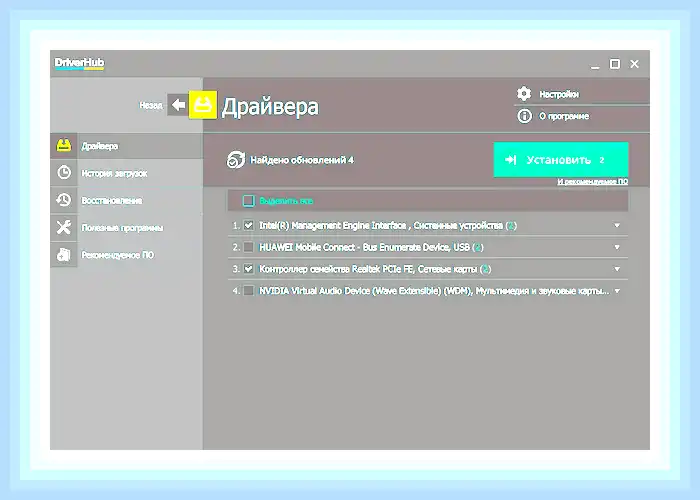700x500 pixels.
Task: Click the Найдено обновлений 4 text
Action: pos(302,160)
